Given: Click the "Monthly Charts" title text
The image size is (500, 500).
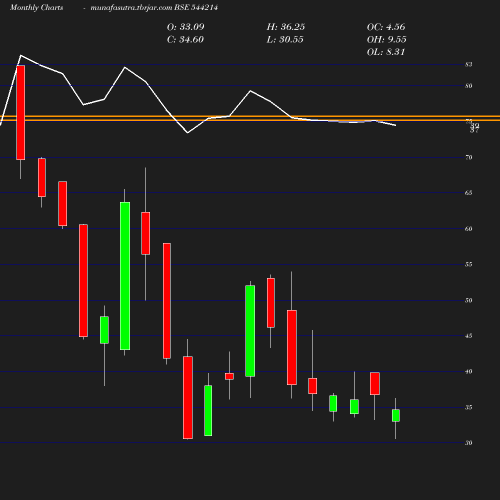Looking at the screenshot, I should [x=37, y=8].
